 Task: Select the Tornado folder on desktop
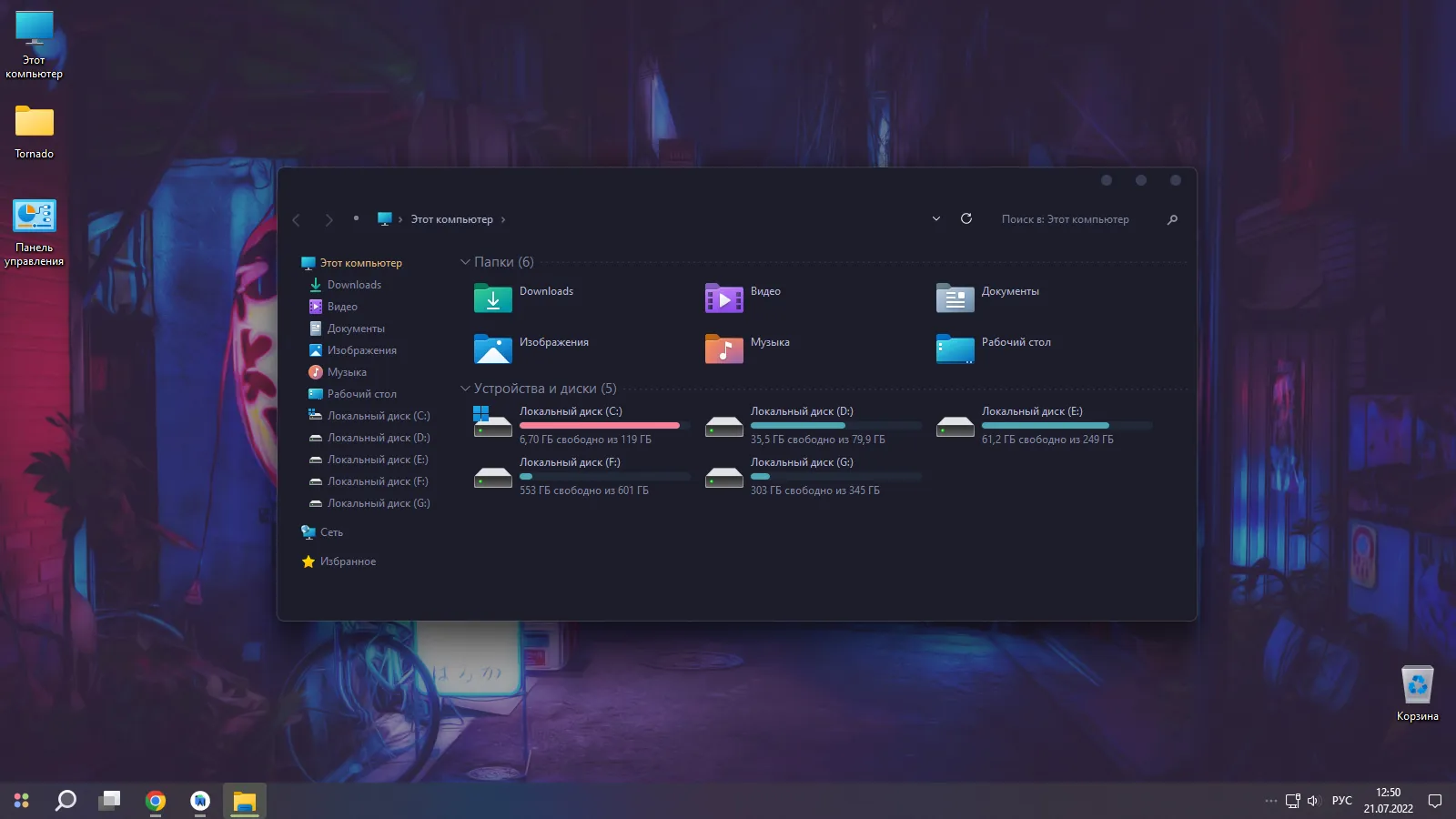(35, 133)
